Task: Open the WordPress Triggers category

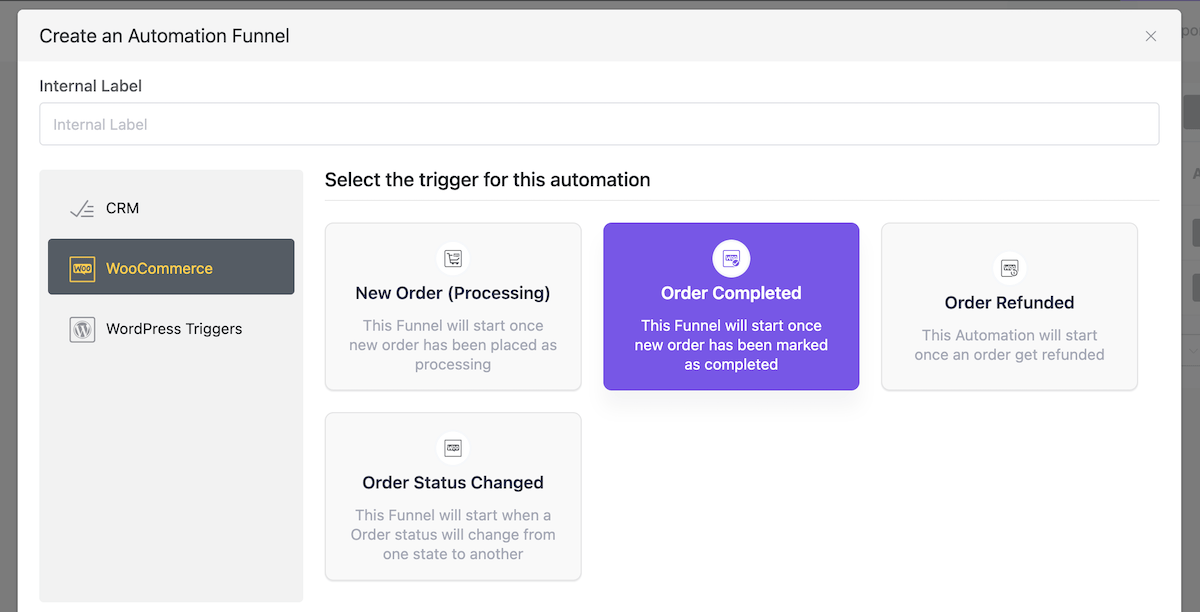Action: [171, 329]
